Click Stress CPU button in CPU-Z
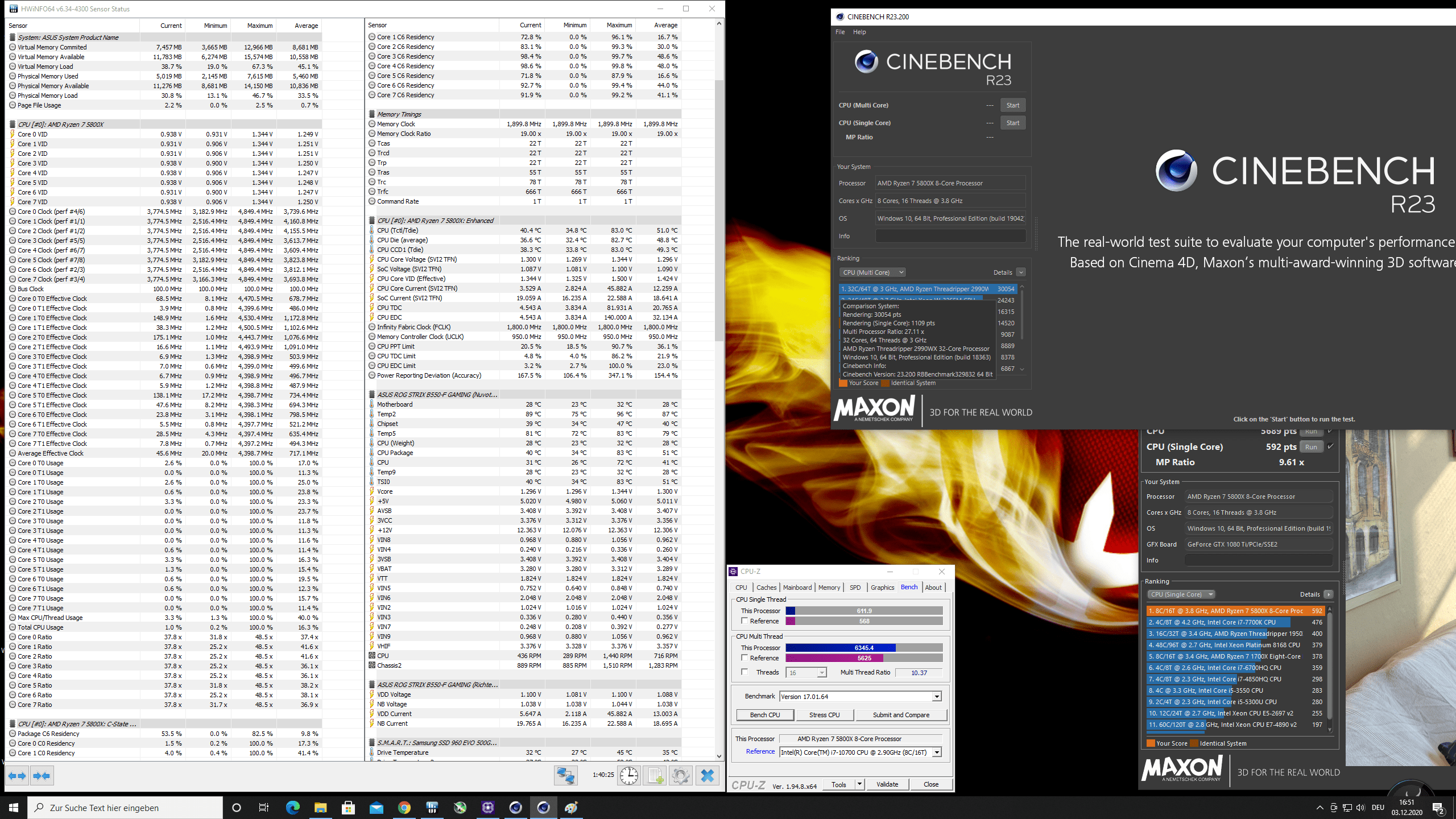Image resolution: width=1456 pixels, height=819 pixels. point(825,715)
